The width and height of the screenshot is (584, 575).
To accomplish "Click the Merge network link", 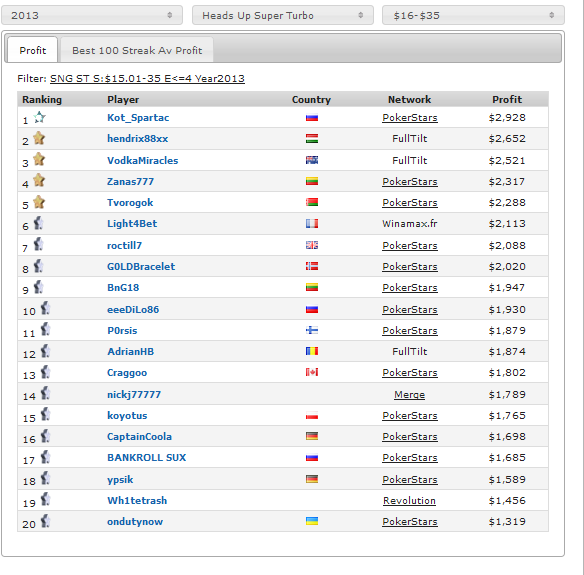I will pyautogui.click(x=409, y=395).
